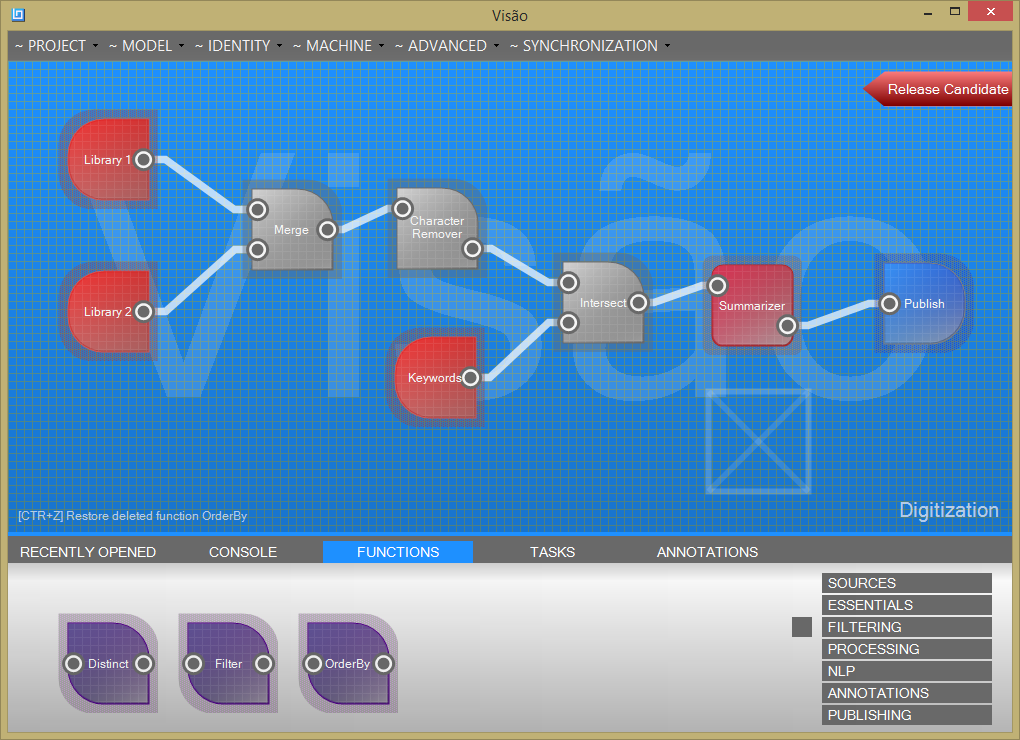Open the MODEL dropdown menu
Viewport: 1020px width, 740px height.
146,46
